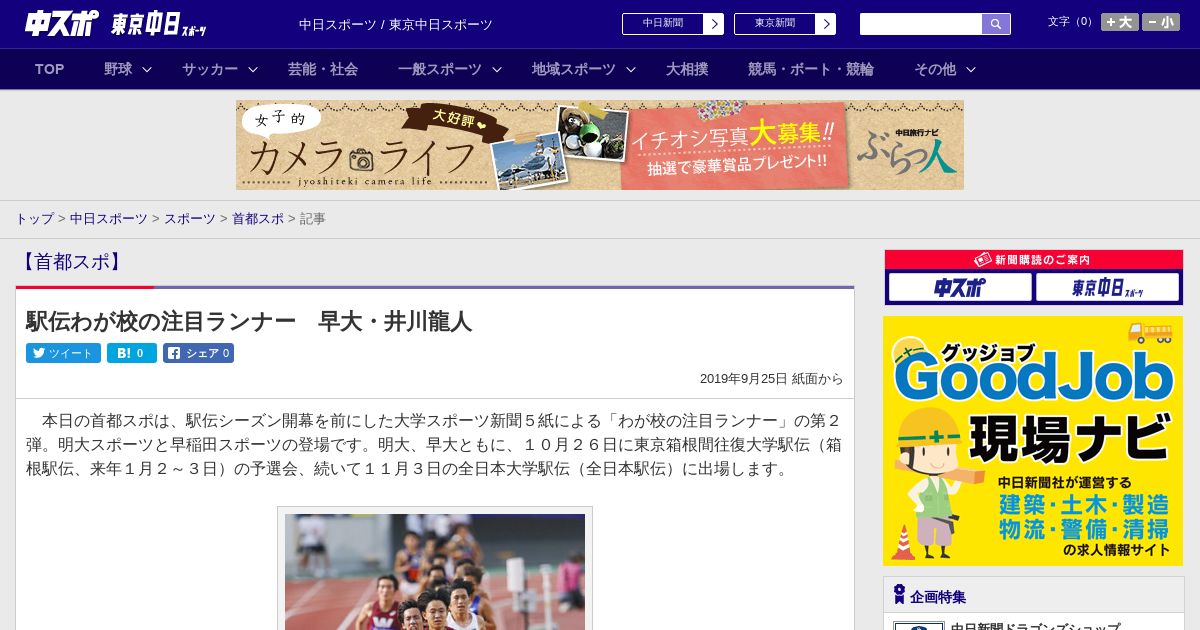Screen dimensions: 1200x630
Task: Click the arrow beside 中日新聞
Action: (x=714, y=24)
